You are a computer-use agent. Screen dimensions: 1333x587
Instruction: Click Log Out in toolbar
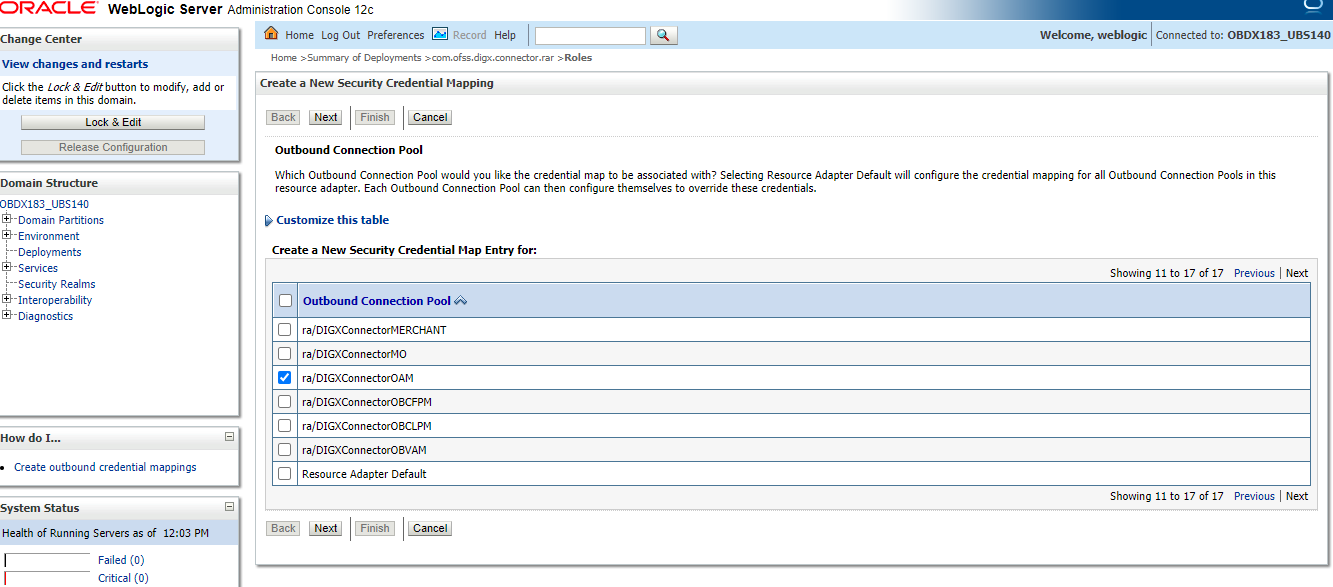click(x=341, y=35)
